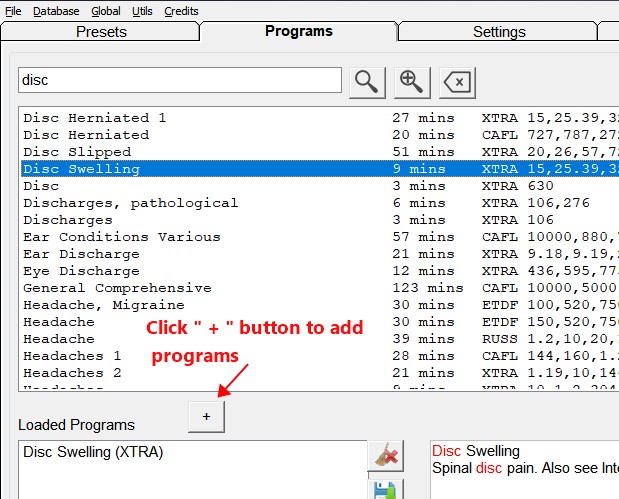Open the Credits menu
Image resolution: width=619 pixels, height=499 pixels.
[181, 11]
